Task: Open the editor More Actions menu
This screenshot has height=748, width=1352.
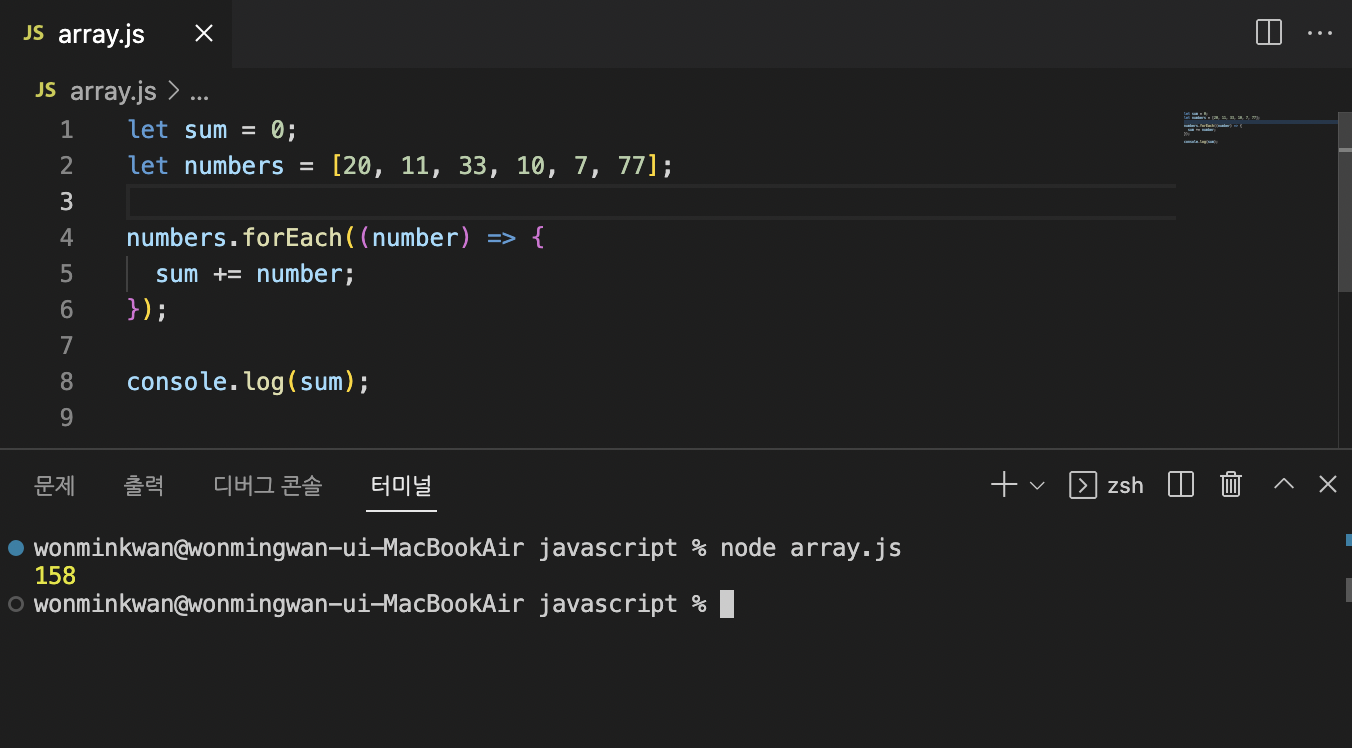Action: 1320,33
